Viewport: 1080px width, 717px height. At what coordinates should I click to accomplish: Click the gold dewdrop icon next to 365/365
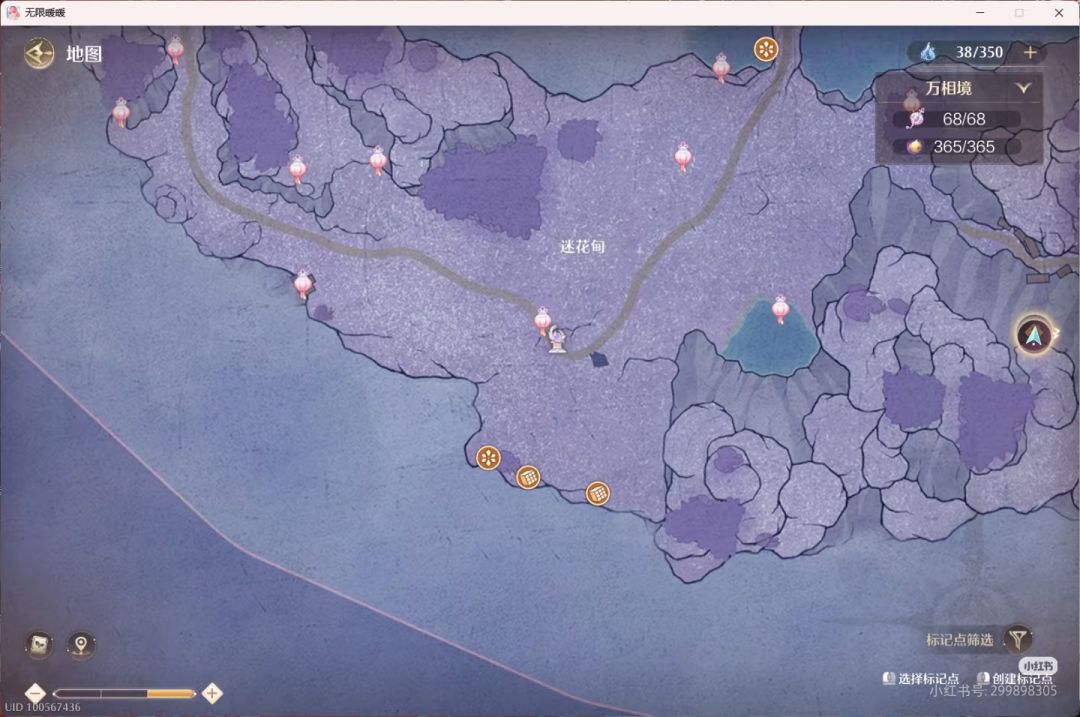pos(914,147)
